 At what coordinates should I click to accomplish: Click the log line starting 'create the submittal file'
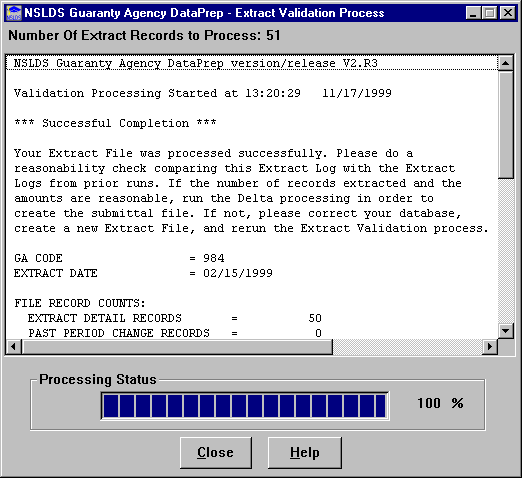click(x=238, y=213)
